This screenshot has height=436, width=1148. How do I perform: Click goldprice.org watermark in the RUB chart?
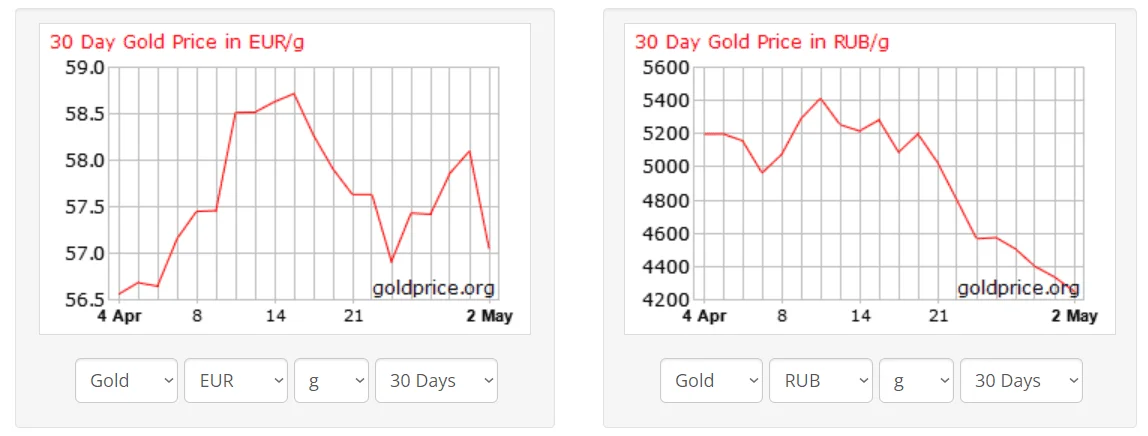(x=1018, y=288)
